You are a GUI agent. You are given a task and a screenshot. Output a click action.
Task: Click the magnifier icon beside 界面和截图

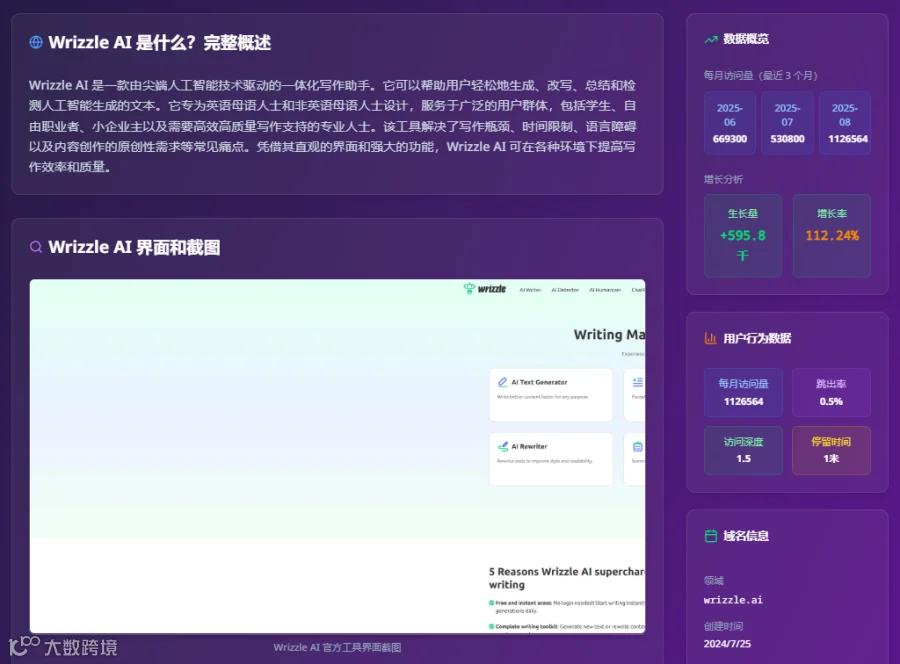coord(36,247)
